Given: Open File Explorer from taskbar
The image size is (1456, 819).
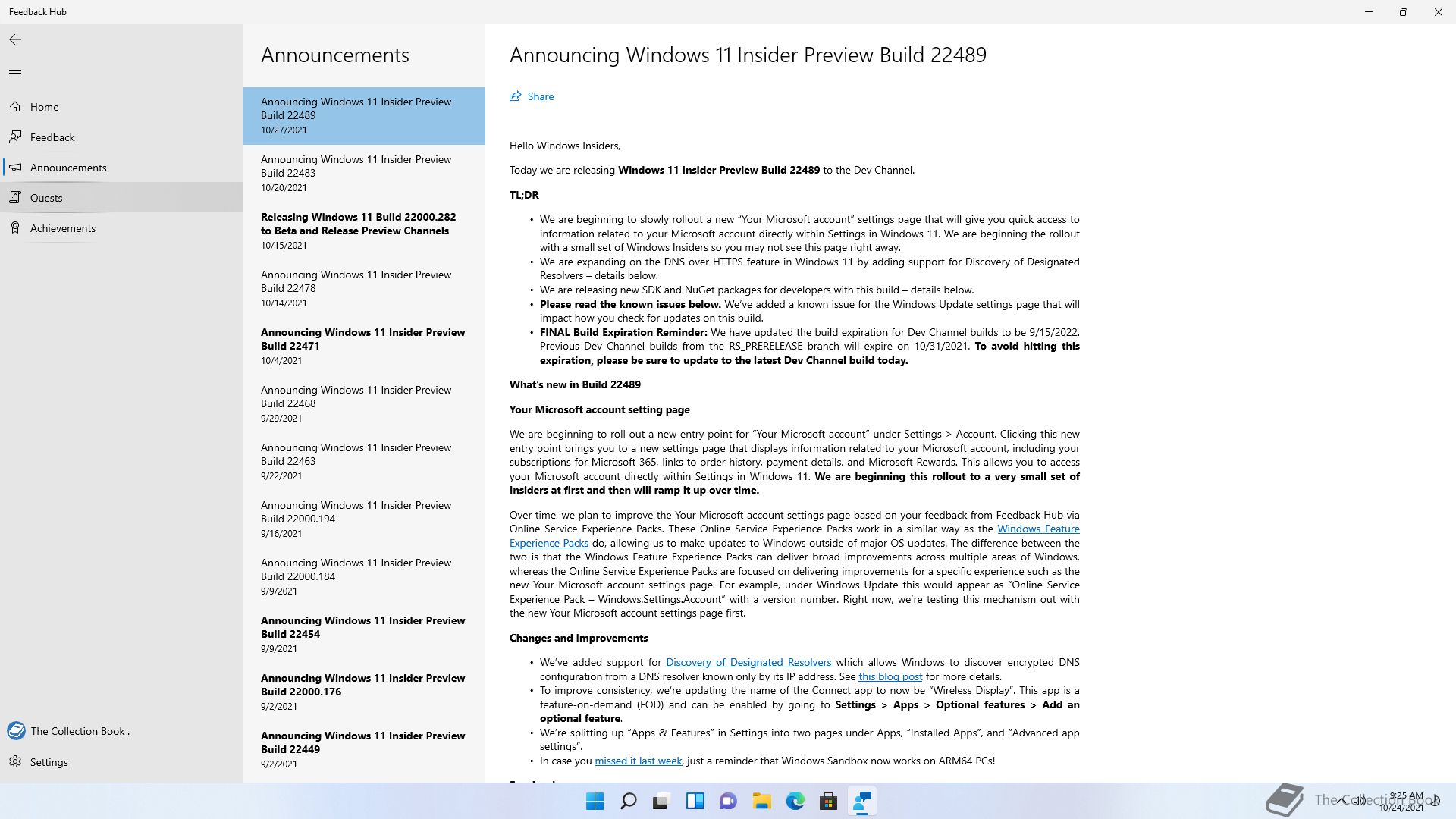Looking at the screenshot, I should 761,801.
